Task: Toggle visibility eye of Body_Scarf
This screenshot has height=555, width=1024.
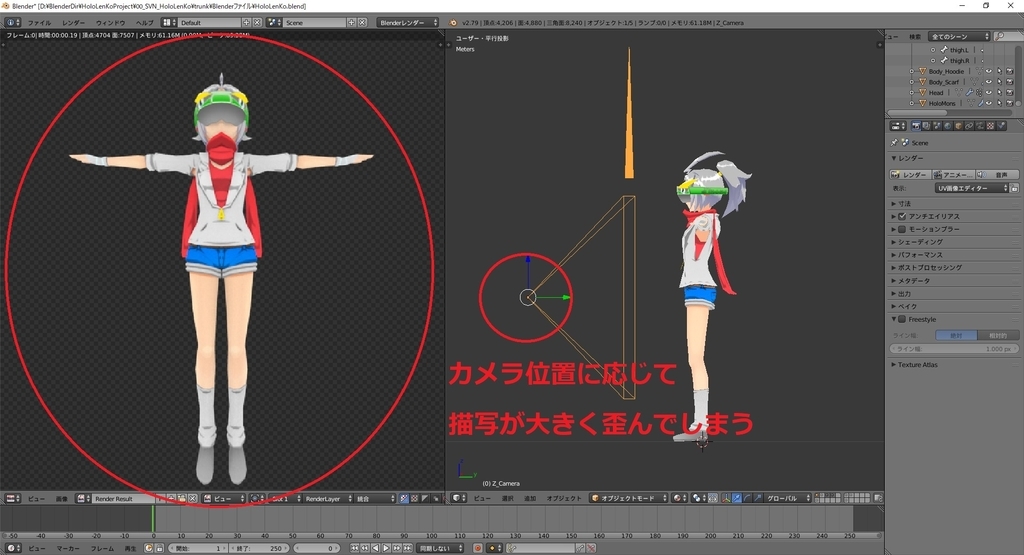Action: click(x=989, y=82)
